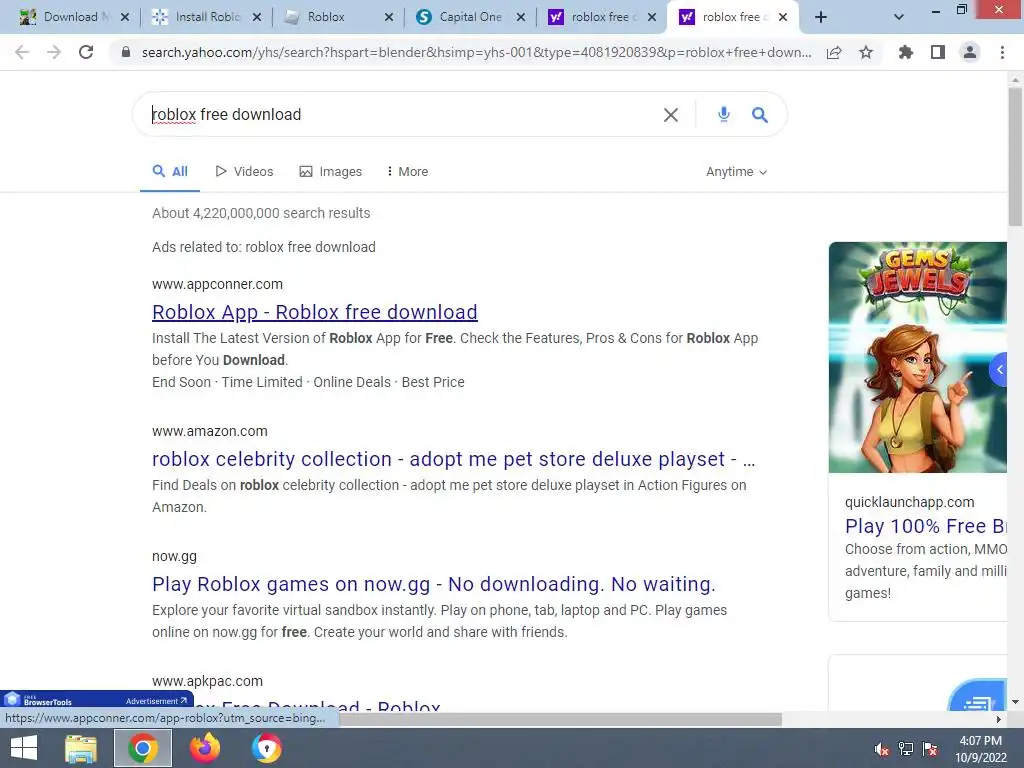Open the Anytime date filter dropdown
The width and height of the screenshot is (1024, 768).
[x=736, y=172]
